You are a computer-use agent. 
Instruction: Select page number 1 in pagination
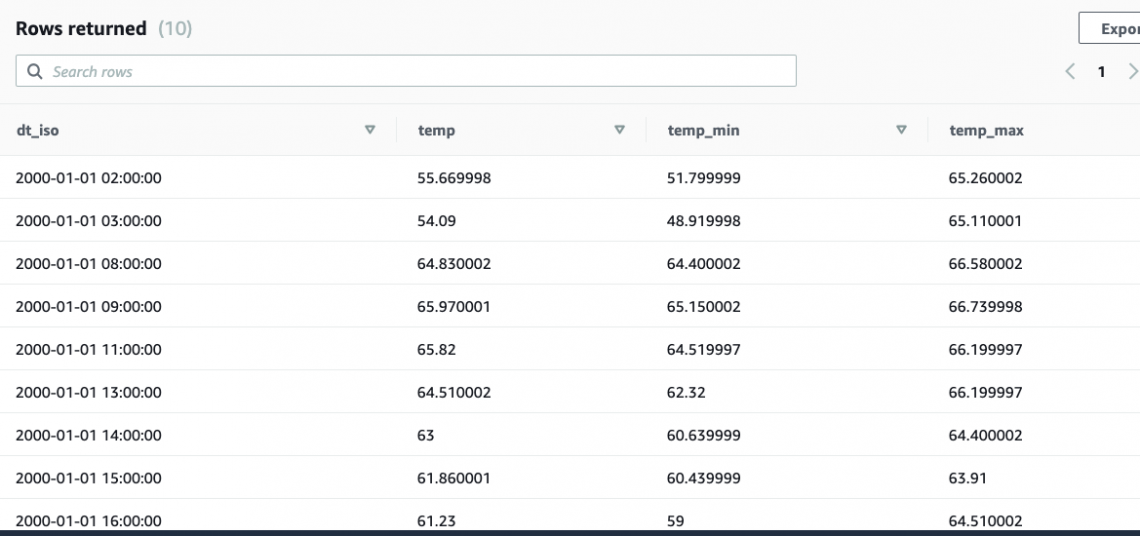[x=1102, y=72]
